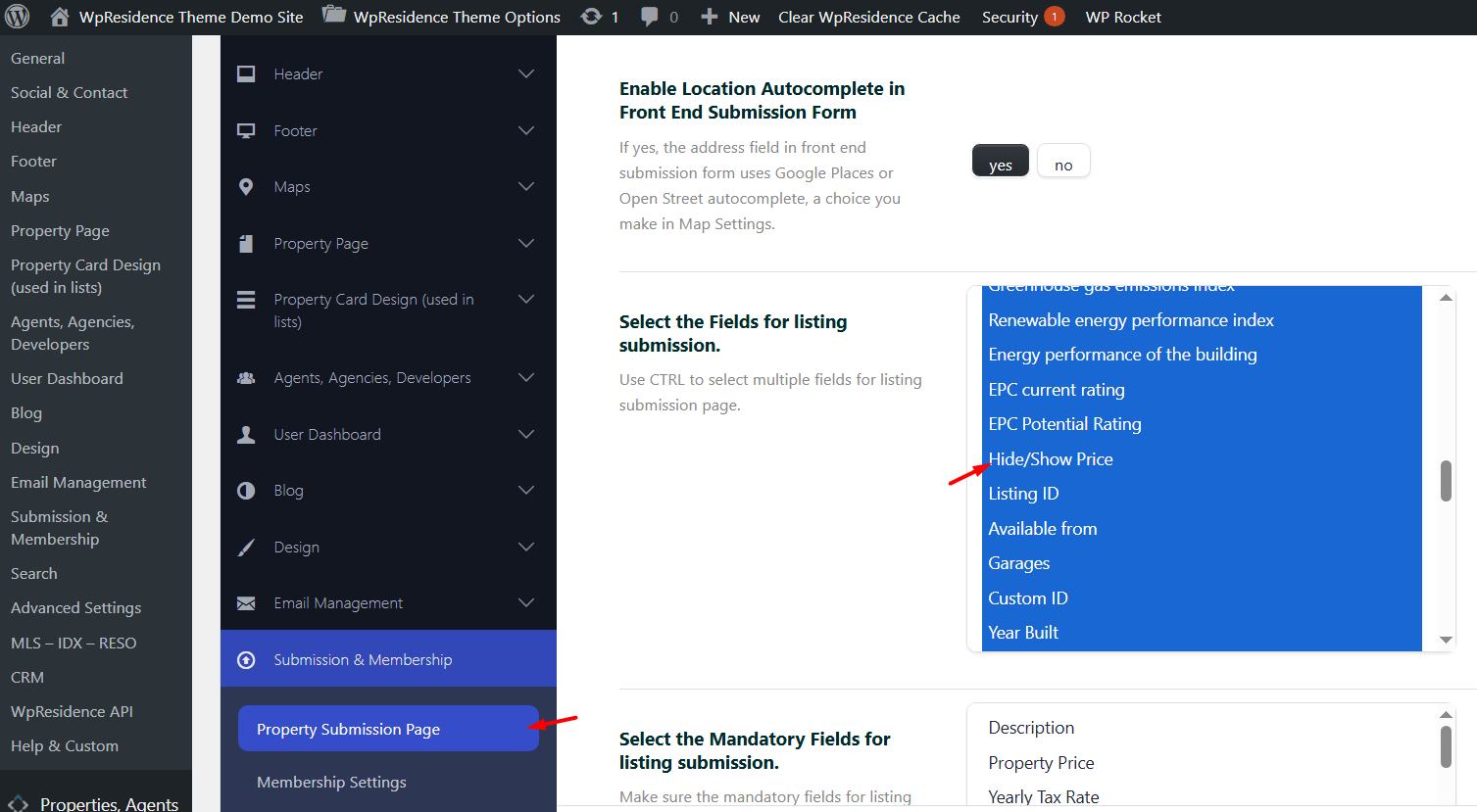Viewport: 1477px width, 812px height.
Task: Click the updates refresh icon
Action: (x=591, y=17)
